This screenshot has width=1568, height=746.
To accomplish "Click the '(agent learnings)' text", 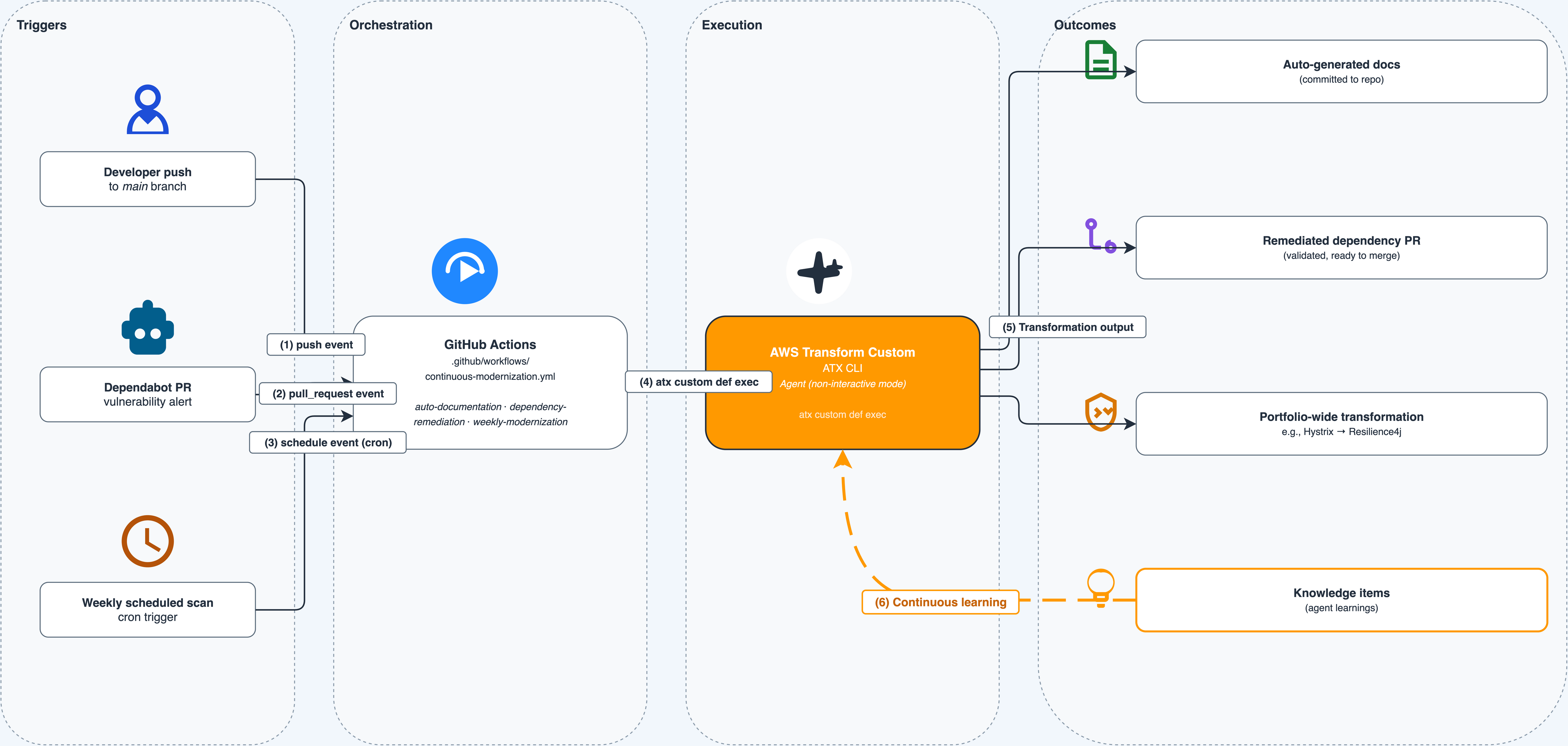I will coord(1341,608).
